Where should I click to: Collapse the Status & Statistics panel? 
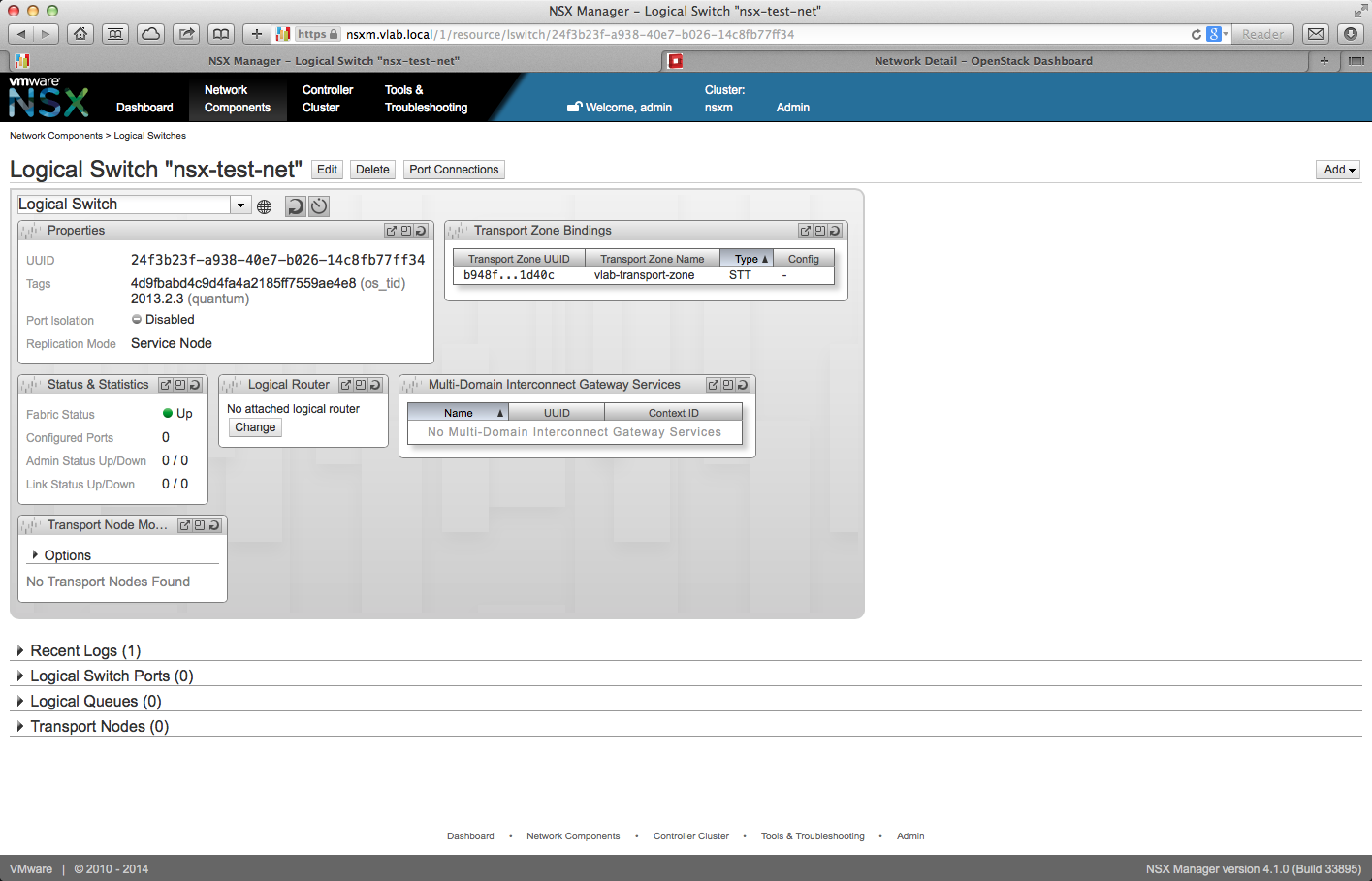click(180, 385)
